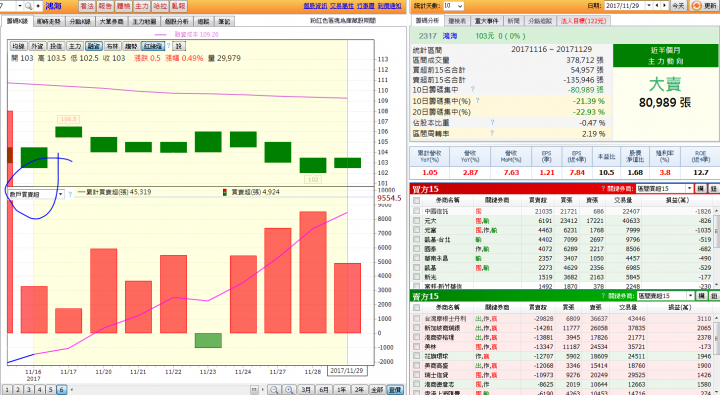Open the 行事曆 link

366,6
